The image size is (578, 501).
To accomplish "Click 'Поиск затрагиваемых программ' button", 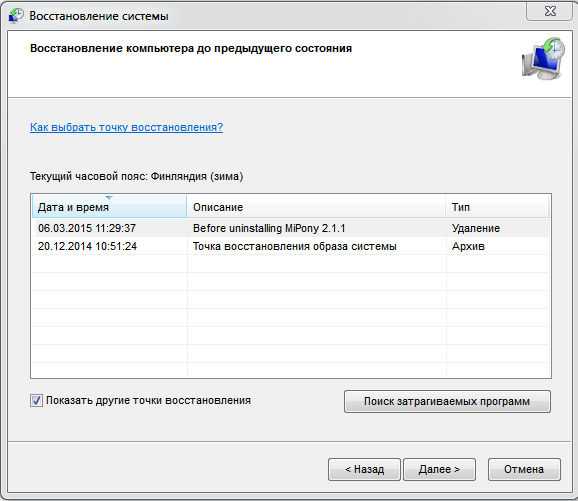I will 447,401.
